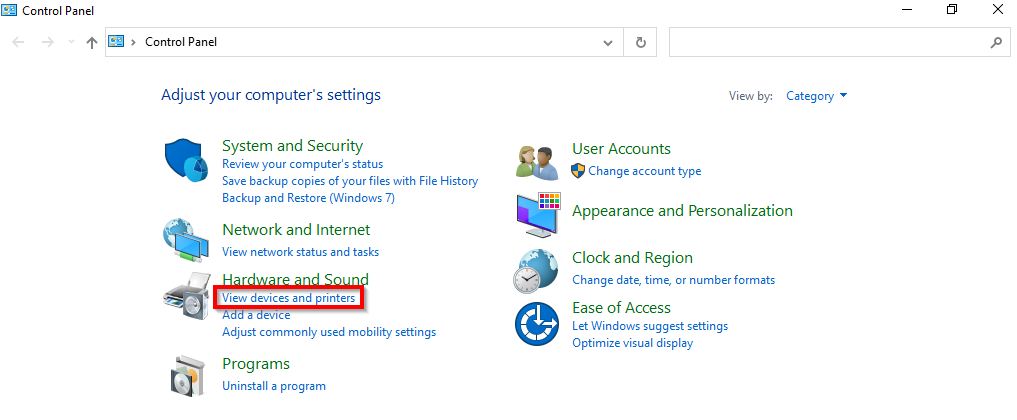Expand the View by Category dropdown
Image resolution: width=1017 pixels, height=420 pixels.
coord(816,96)
